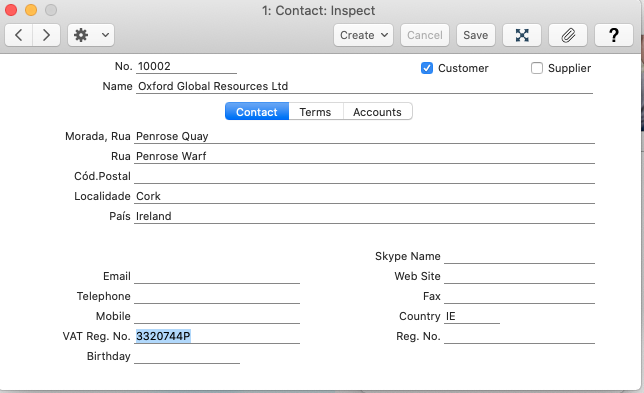
Task: Click the País field containing Ireland
Action: [364, 216]
